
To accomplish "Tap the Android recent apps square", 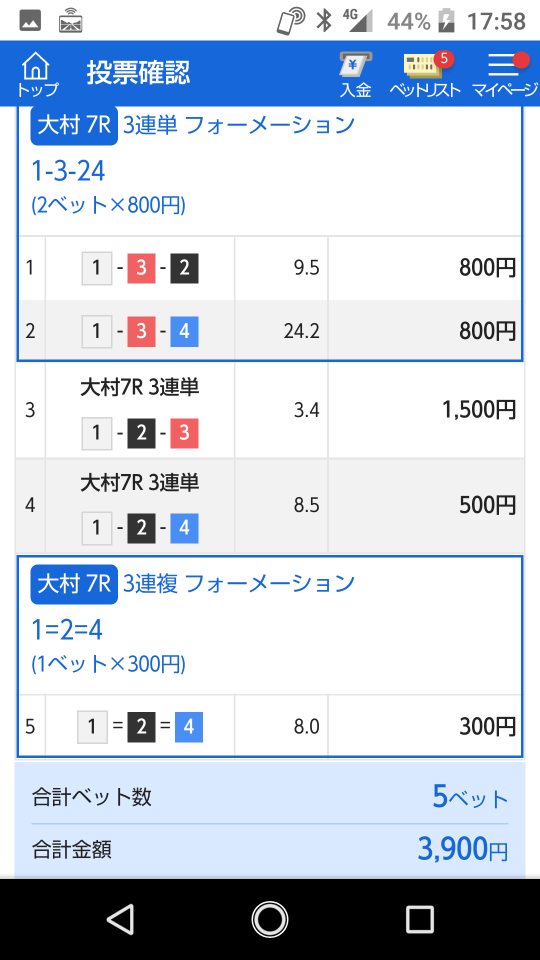I will tap(420, 919).
